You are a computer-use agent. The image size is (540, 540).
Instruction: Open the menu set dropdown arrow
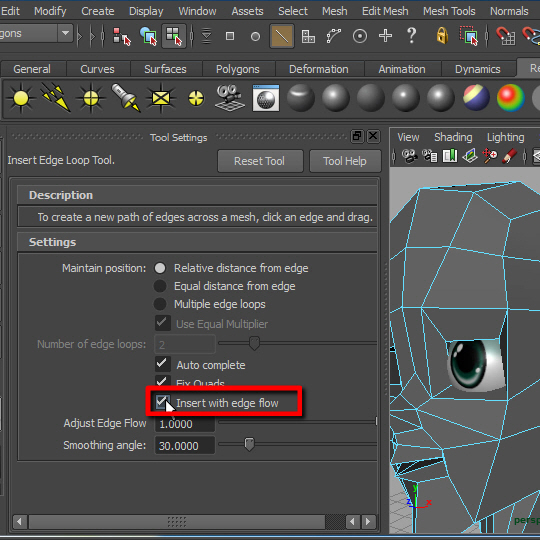(x=65, y=33)
